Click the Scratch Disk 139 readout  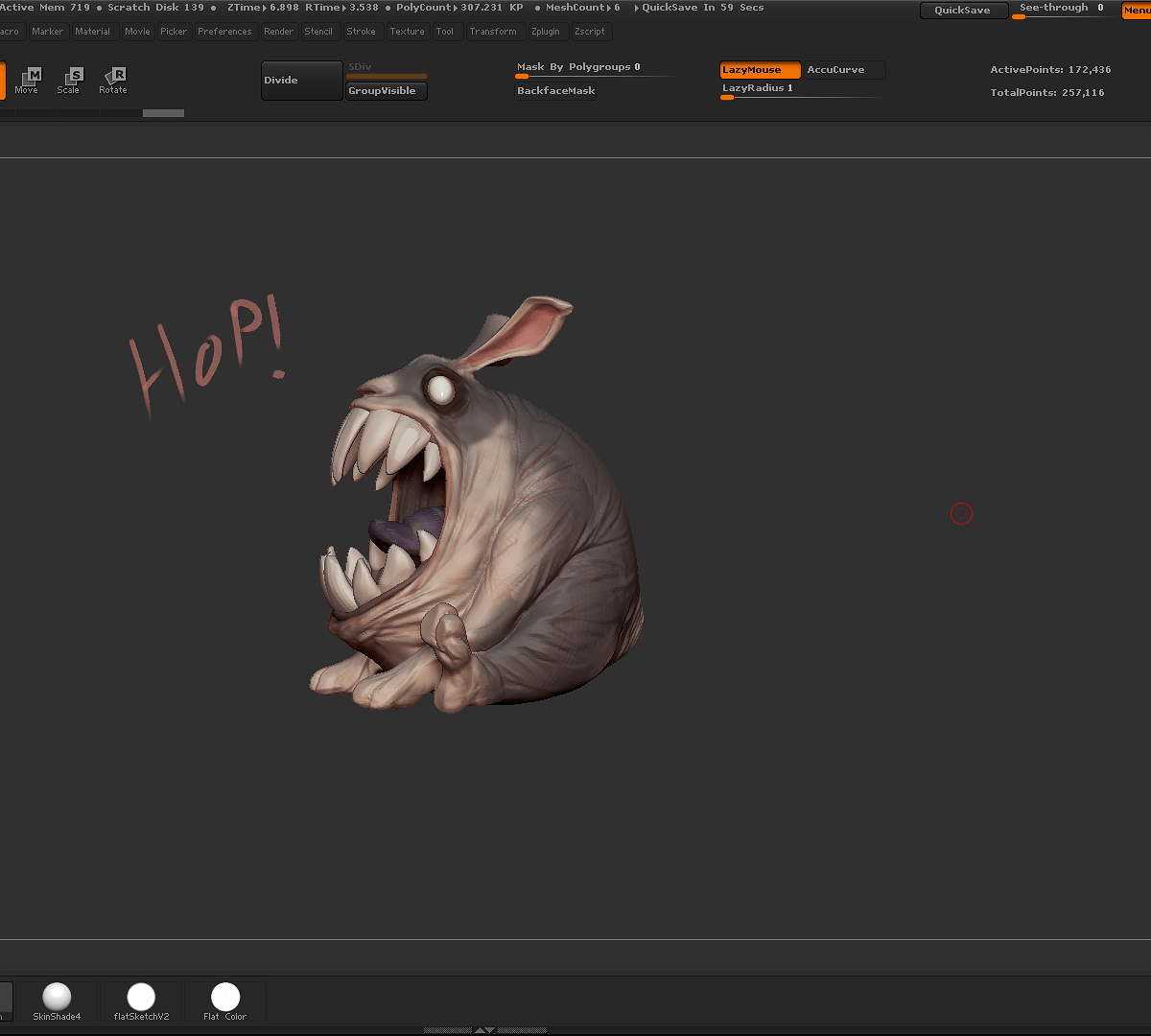tap(155, 8)
